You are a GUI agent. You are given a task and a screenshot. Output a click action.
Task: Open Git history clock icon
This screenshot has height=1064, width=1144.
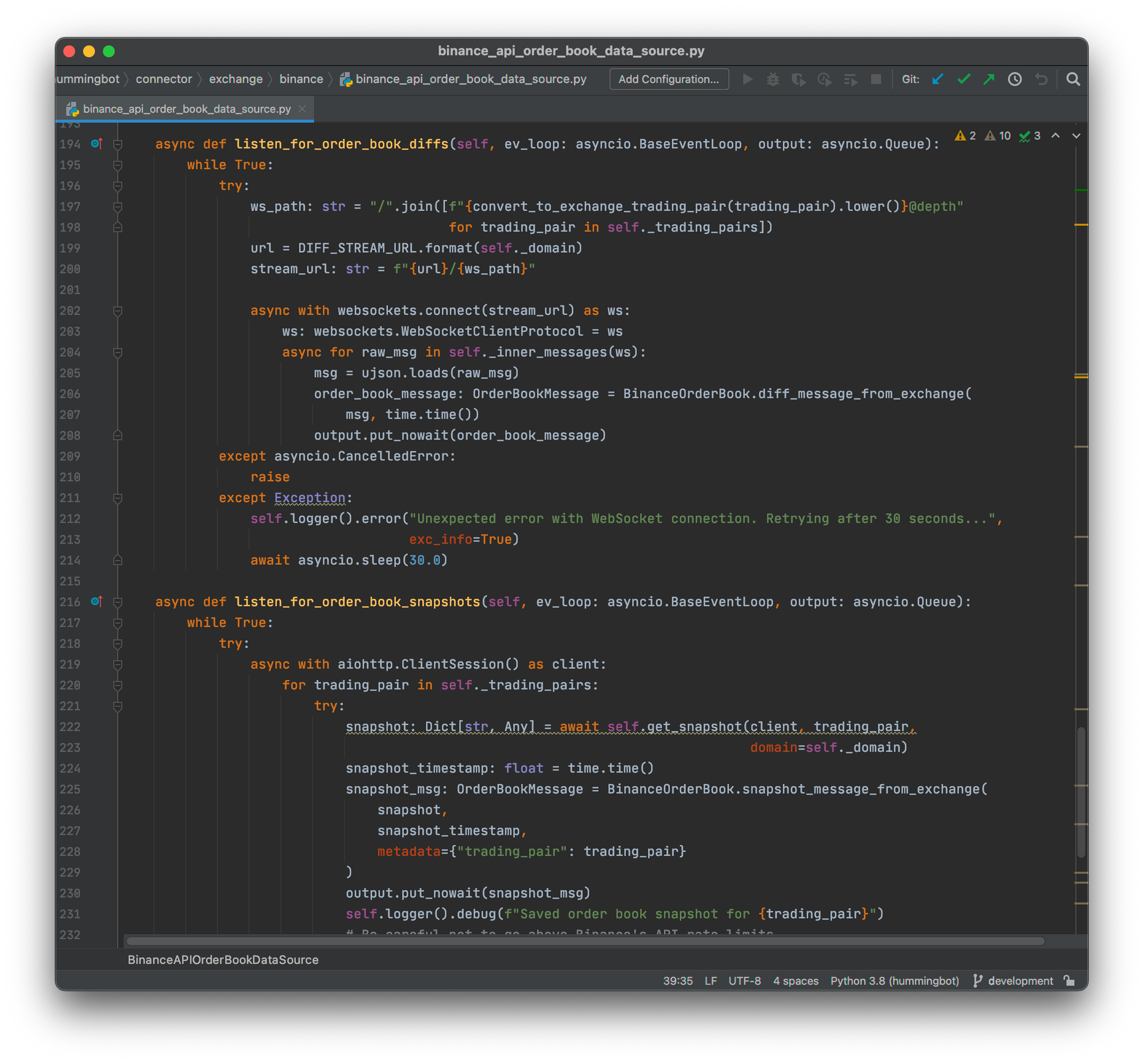coord(1015,79)
